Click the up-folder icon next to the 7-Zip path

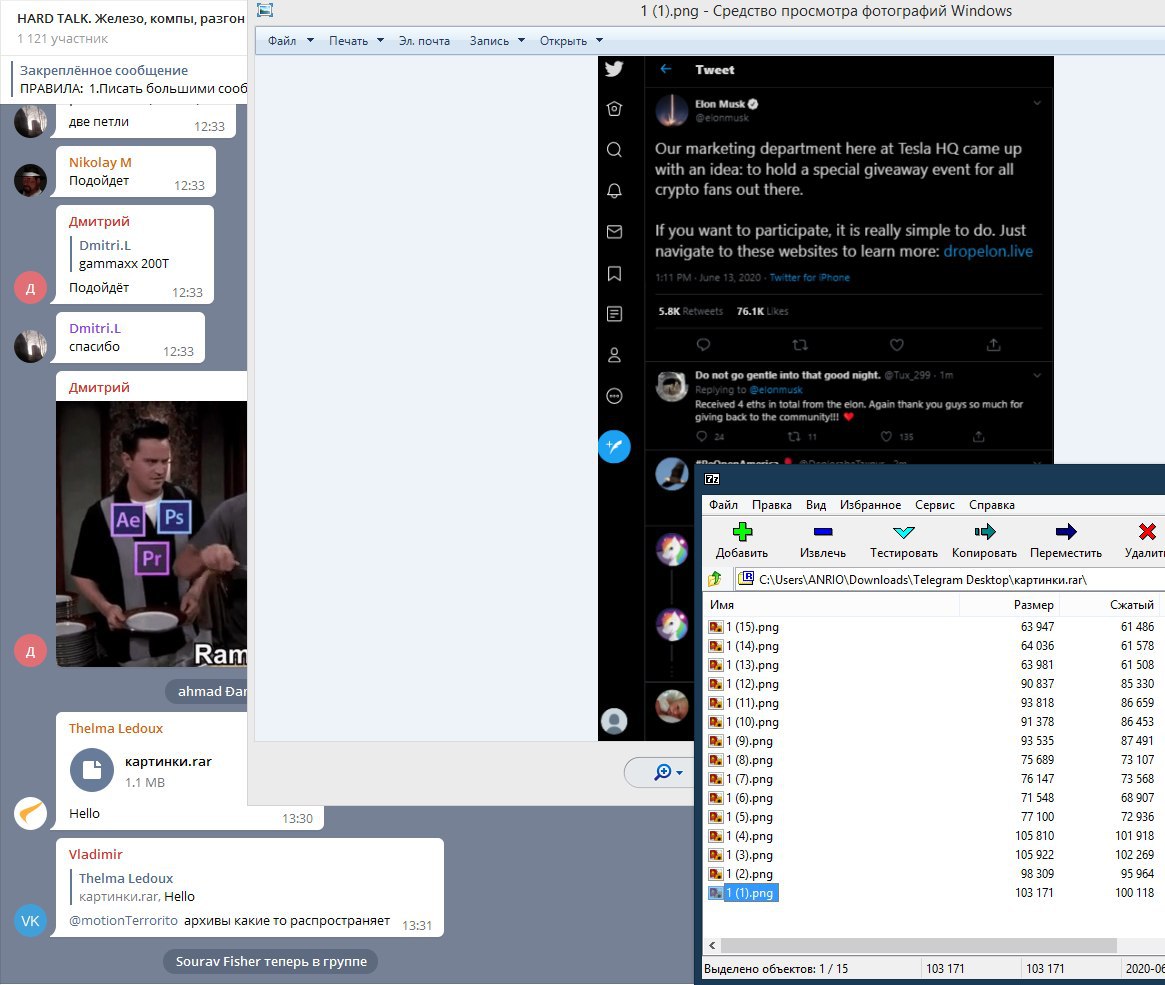[x=715, y=579]
